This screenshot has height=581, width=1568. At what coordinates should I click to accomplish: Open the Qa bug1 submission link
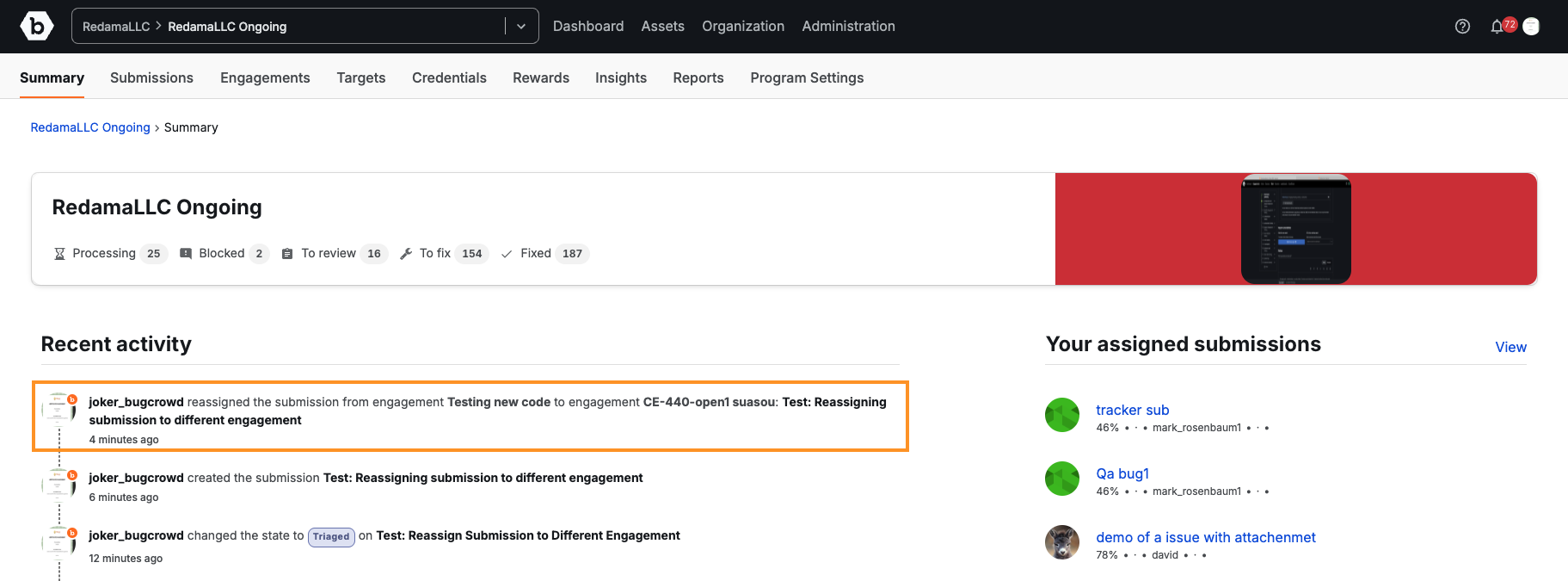[x=1122, y=473]
